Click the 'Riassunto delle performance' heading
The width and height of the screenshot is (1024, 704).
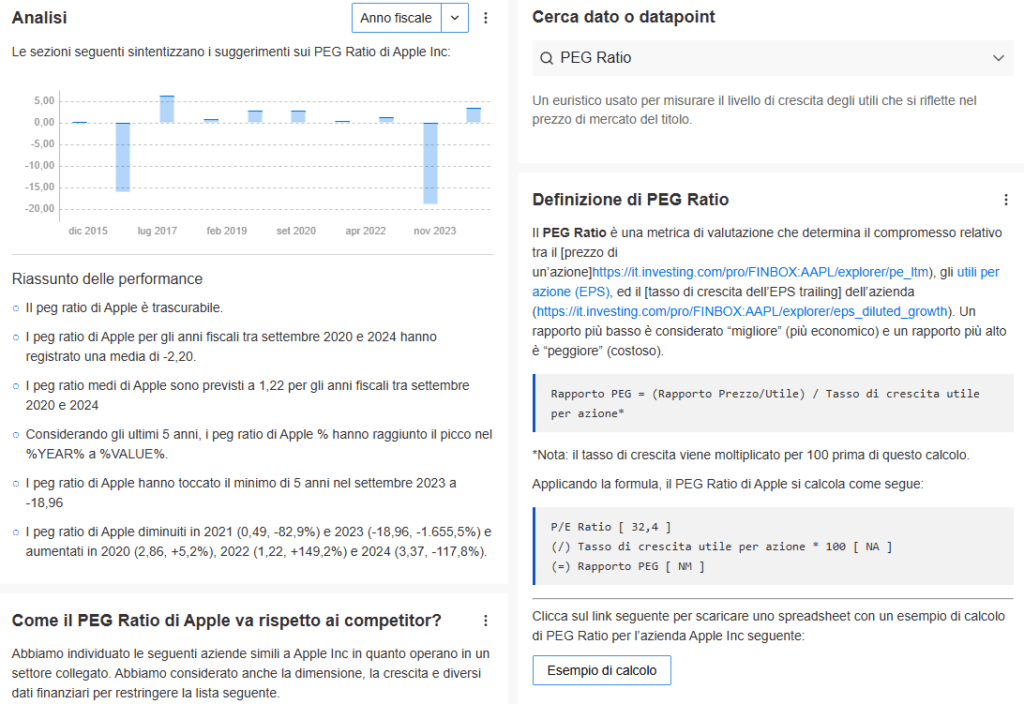point(107,279)
